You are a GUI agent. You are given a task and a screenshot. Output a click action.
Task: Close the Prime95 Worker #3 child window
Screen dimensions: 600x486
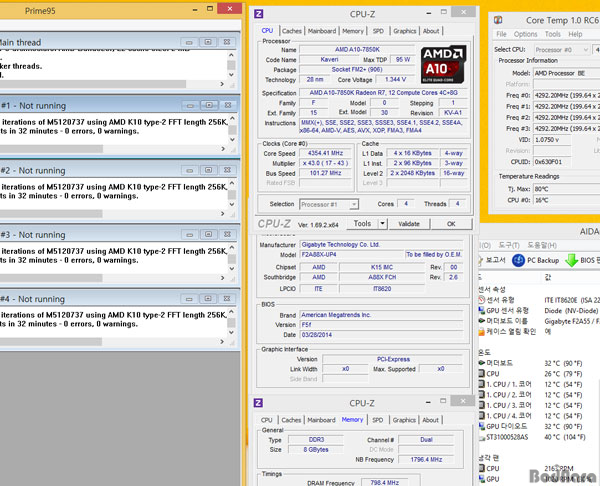point(227,234)
